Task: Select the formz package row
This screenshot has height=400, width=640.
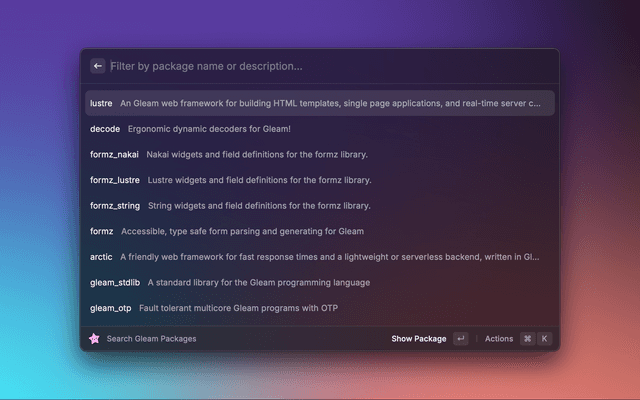Action: click(102, 231)
